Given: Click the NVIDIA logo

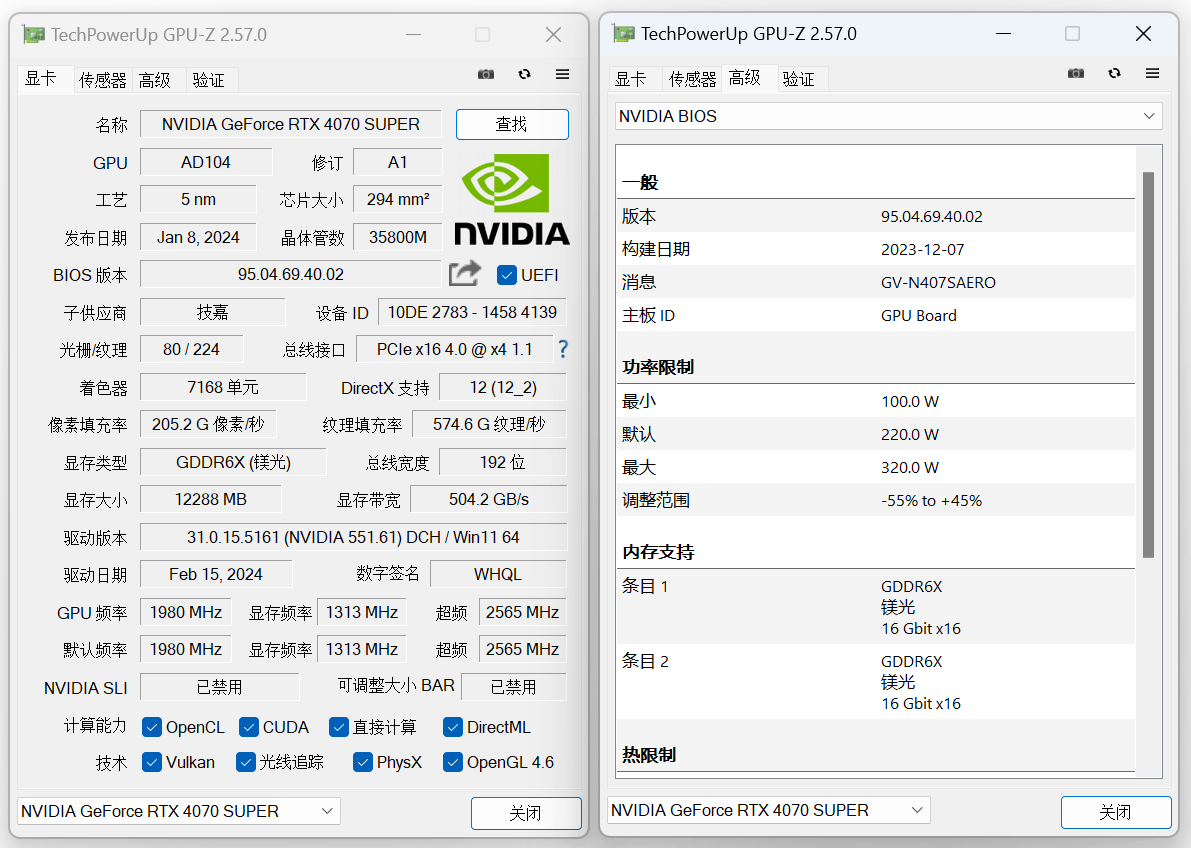Looking at the screenshot, I should pyautogui.click(x=512, y=198).
